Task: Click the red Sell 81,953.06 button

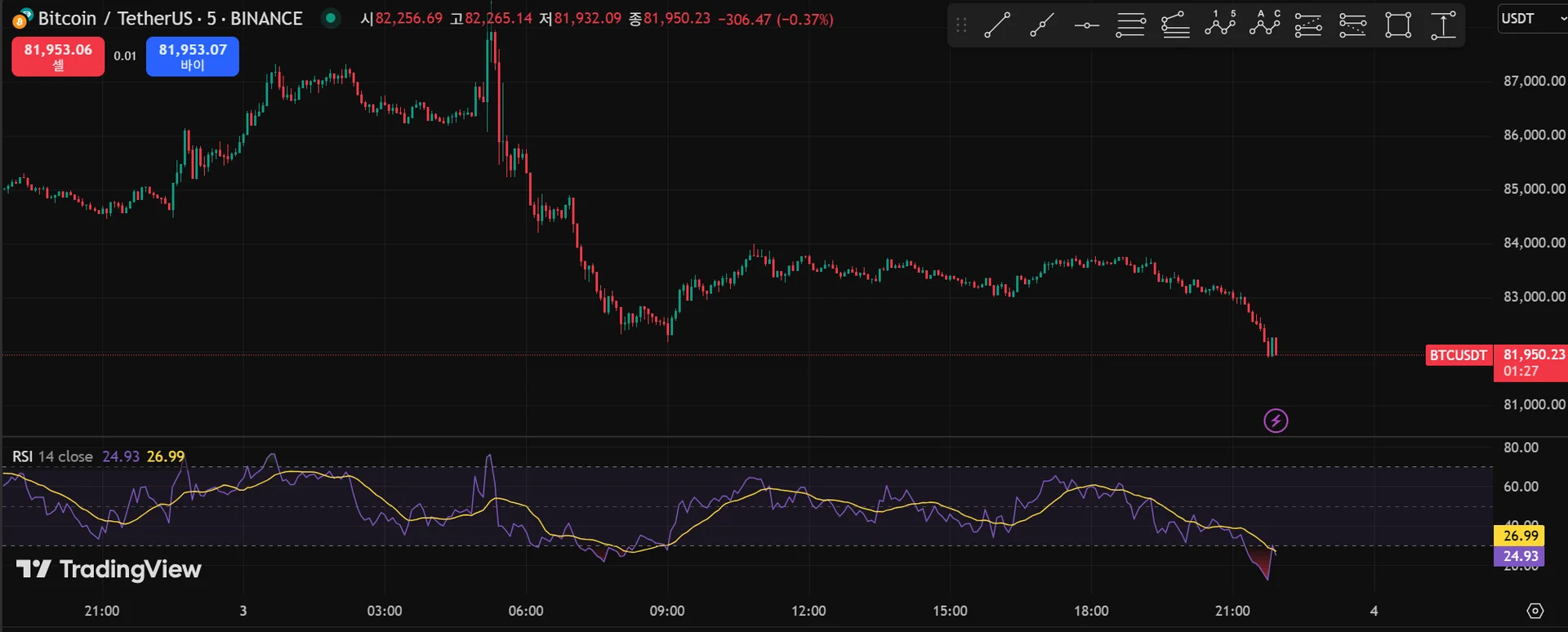Action: click(x=58, y=56)
